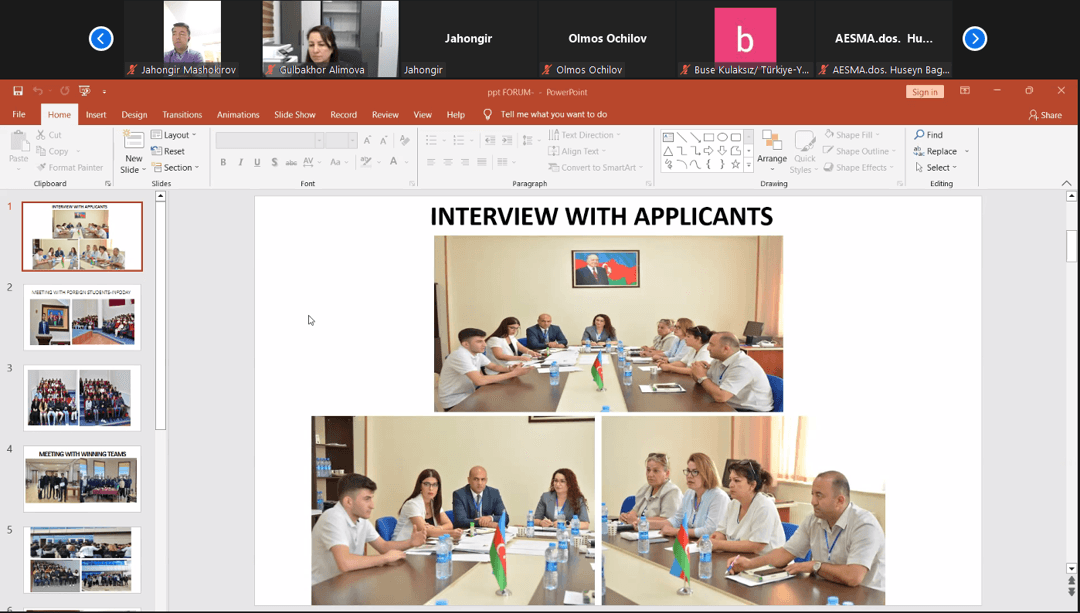This screenshot has width=1080, height=613.
Task: Click the Align Text button
Action: point(578,151)
